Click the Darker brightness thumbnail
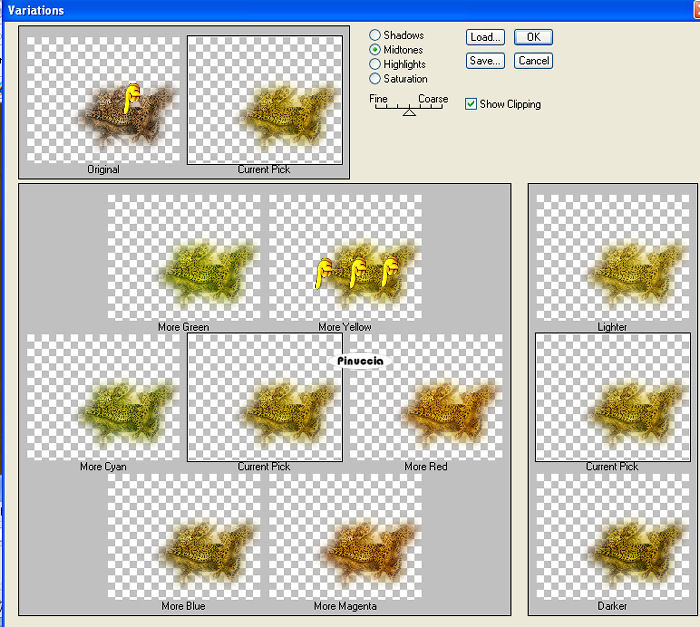This screenshot has height=627, width=700. pos(612,536)
